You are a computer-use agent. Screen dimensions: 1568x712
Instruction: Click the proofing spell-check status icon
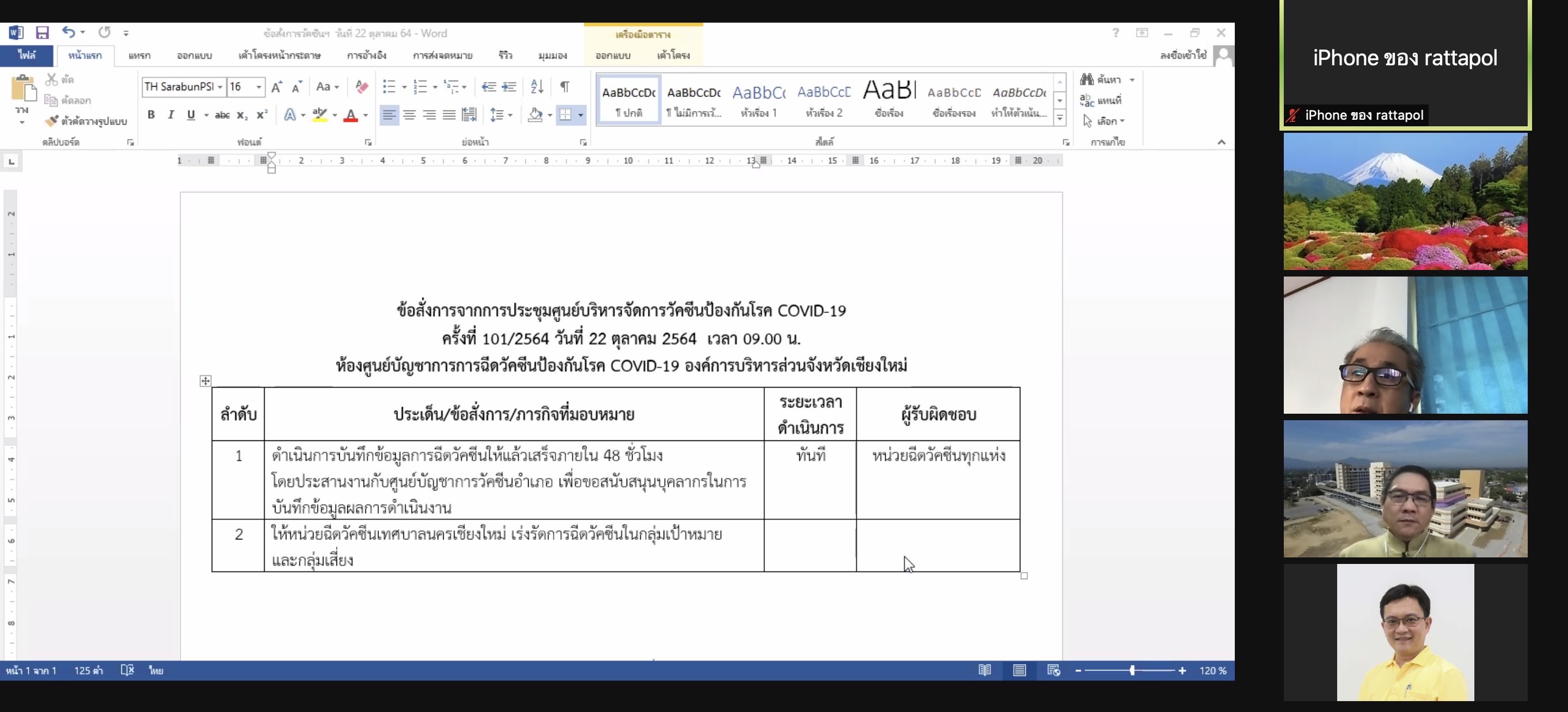point(127,670)
